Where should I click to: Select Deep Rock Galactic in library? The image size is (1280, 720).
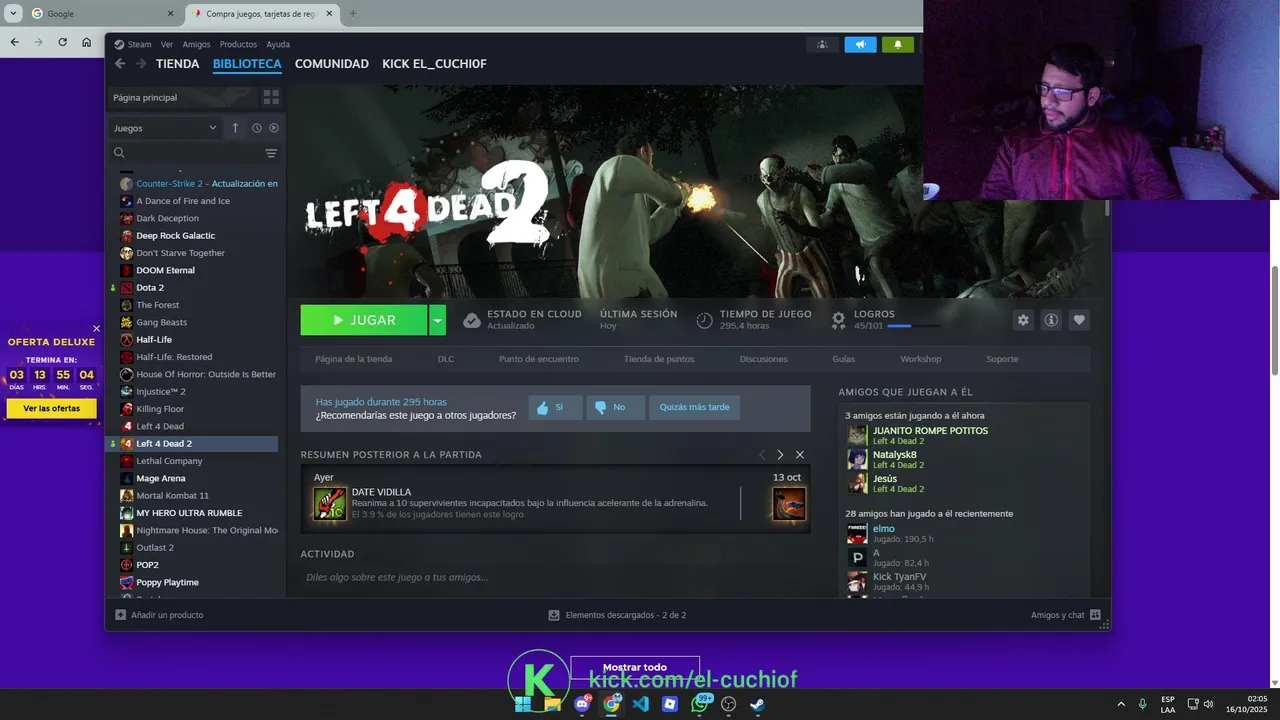point(194,236)
